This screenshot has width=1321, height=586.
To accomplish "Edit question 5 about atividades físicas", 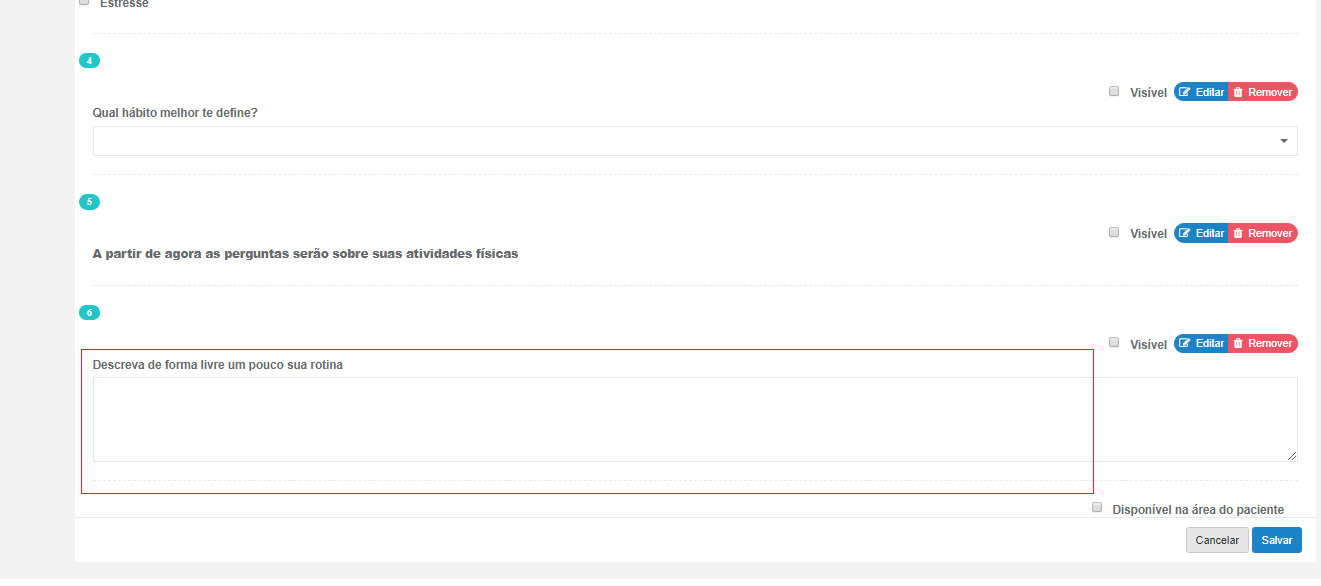I will click(x=1201, y=233).
